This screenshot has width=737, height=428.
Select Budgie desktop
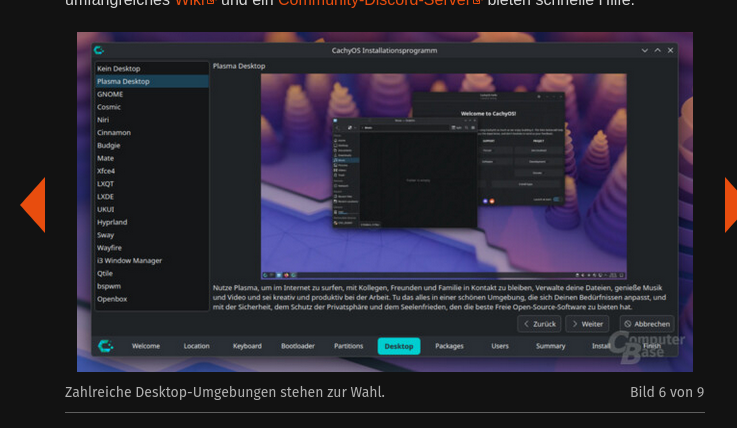click(152, 145)
